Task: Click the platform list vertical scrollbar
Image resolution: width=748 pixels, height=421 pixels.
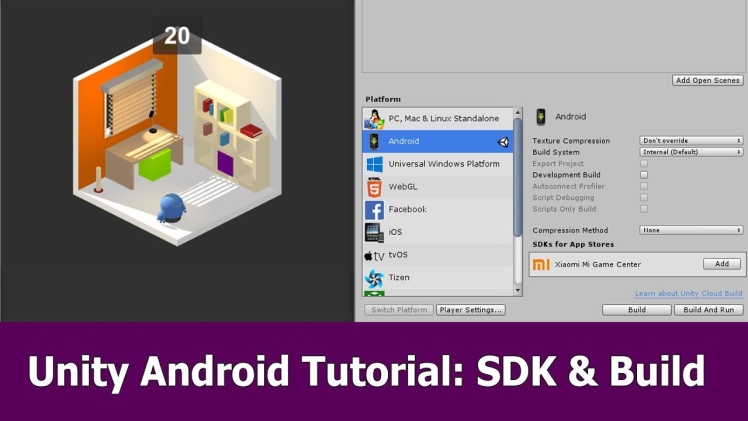Action: coord(518,200)
